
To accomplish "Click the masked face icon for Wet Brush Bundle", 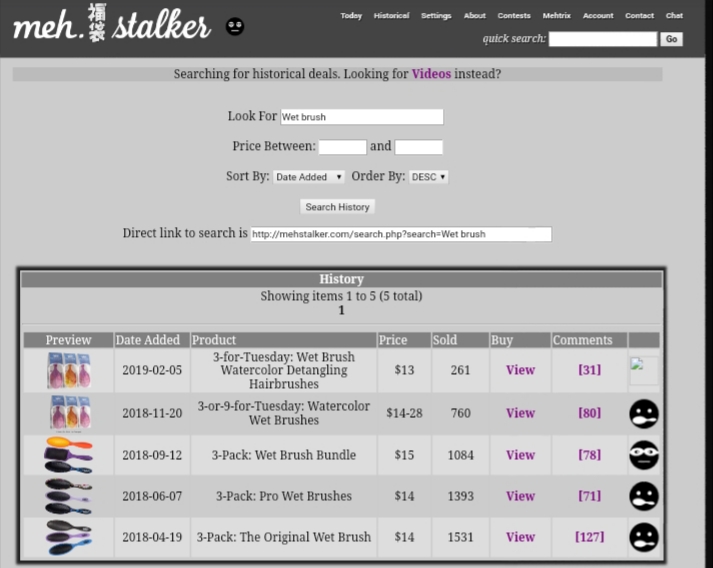I will click(x=644, y=455).
